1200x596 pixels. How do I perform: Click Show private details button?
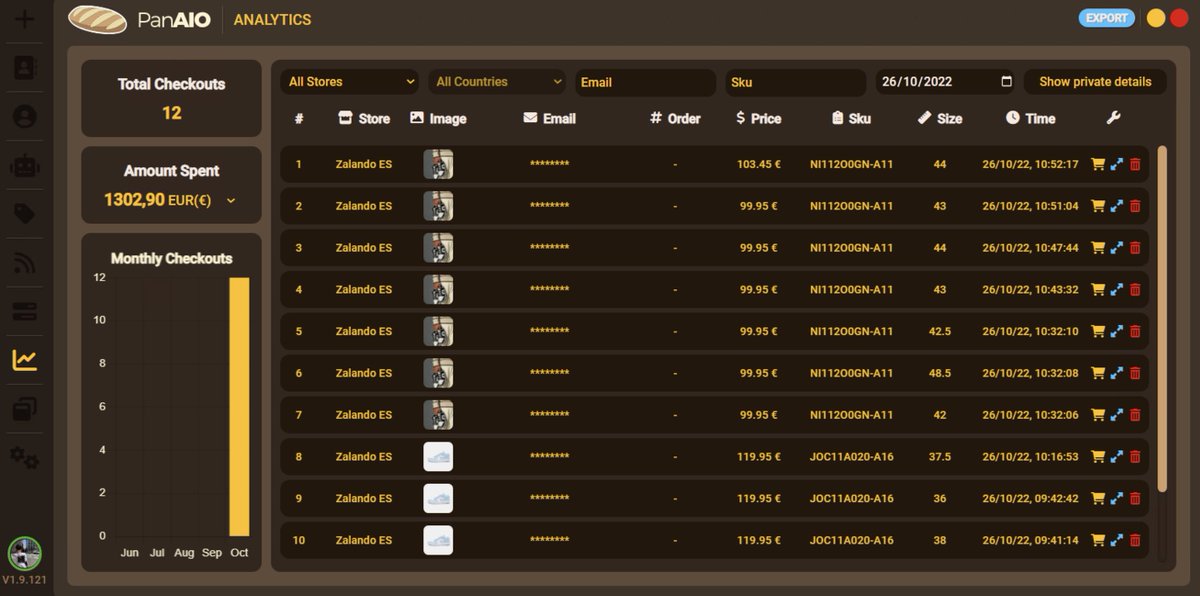[1095, 82]
